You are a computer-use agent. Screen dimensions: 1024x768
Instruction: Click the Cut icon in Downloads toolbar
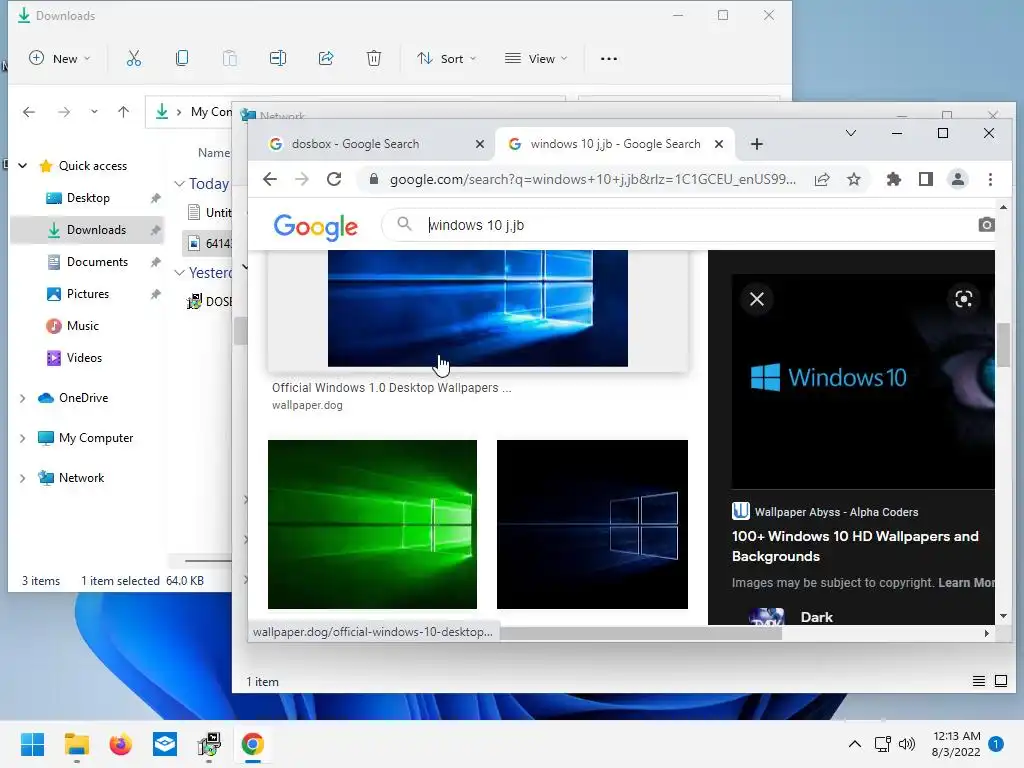click(x=134, y=59)
